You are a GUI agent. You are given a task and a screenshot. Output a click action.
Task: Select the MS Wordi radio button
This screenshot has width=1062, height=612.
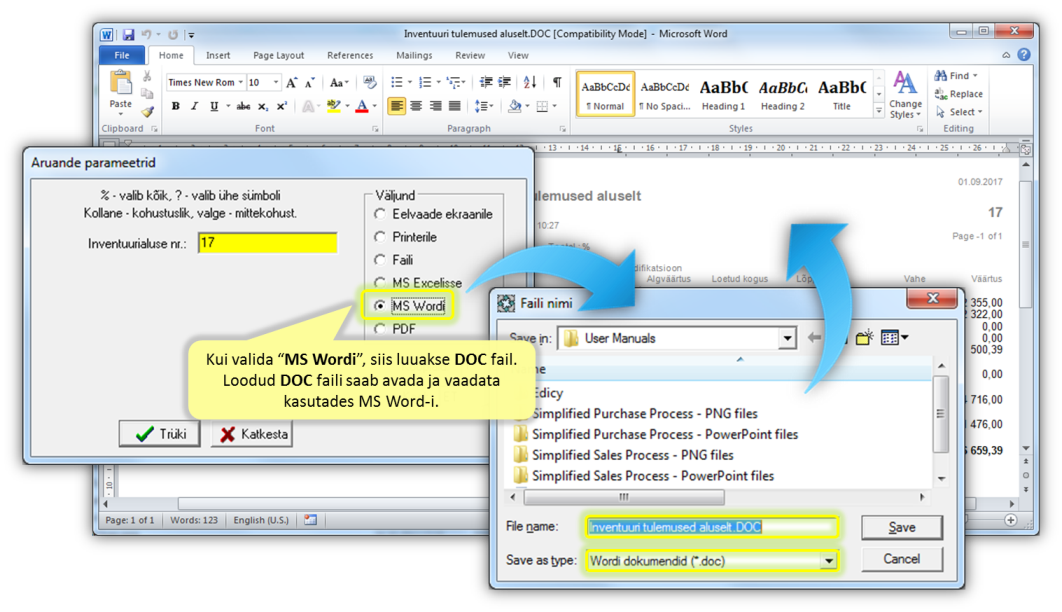pyautogui.click(x=380, y=306)
